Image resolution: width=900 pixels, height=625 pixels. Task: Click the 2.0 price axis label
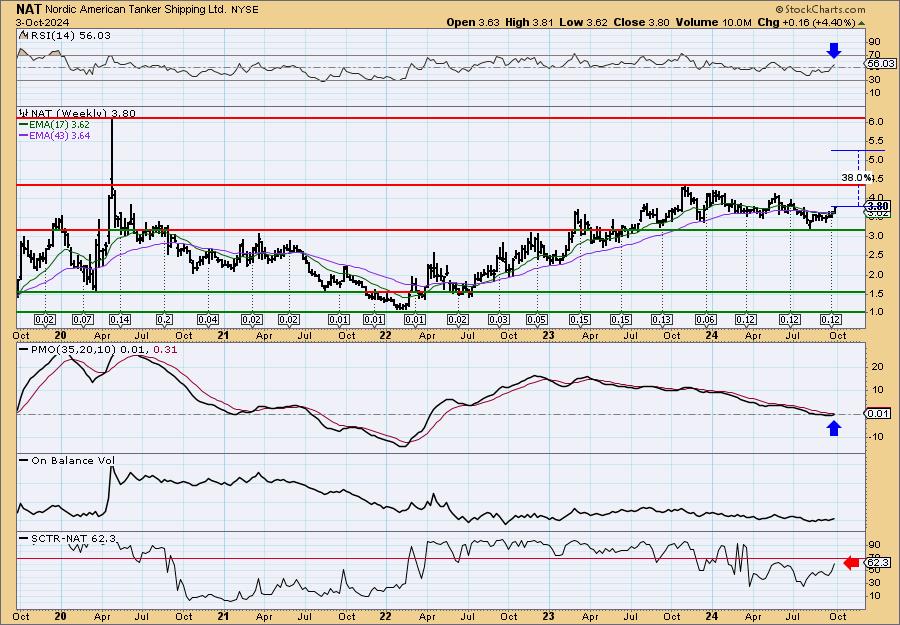[x=875, y=274]
